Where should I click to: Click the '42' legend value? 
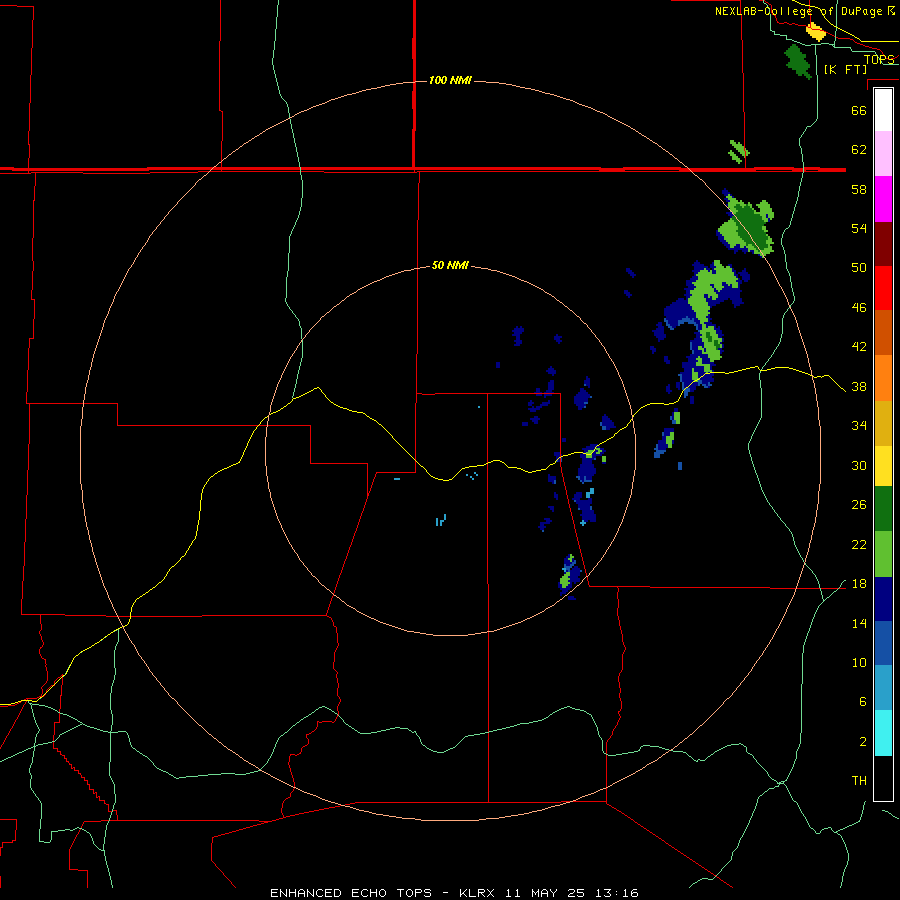coord(859,346)
